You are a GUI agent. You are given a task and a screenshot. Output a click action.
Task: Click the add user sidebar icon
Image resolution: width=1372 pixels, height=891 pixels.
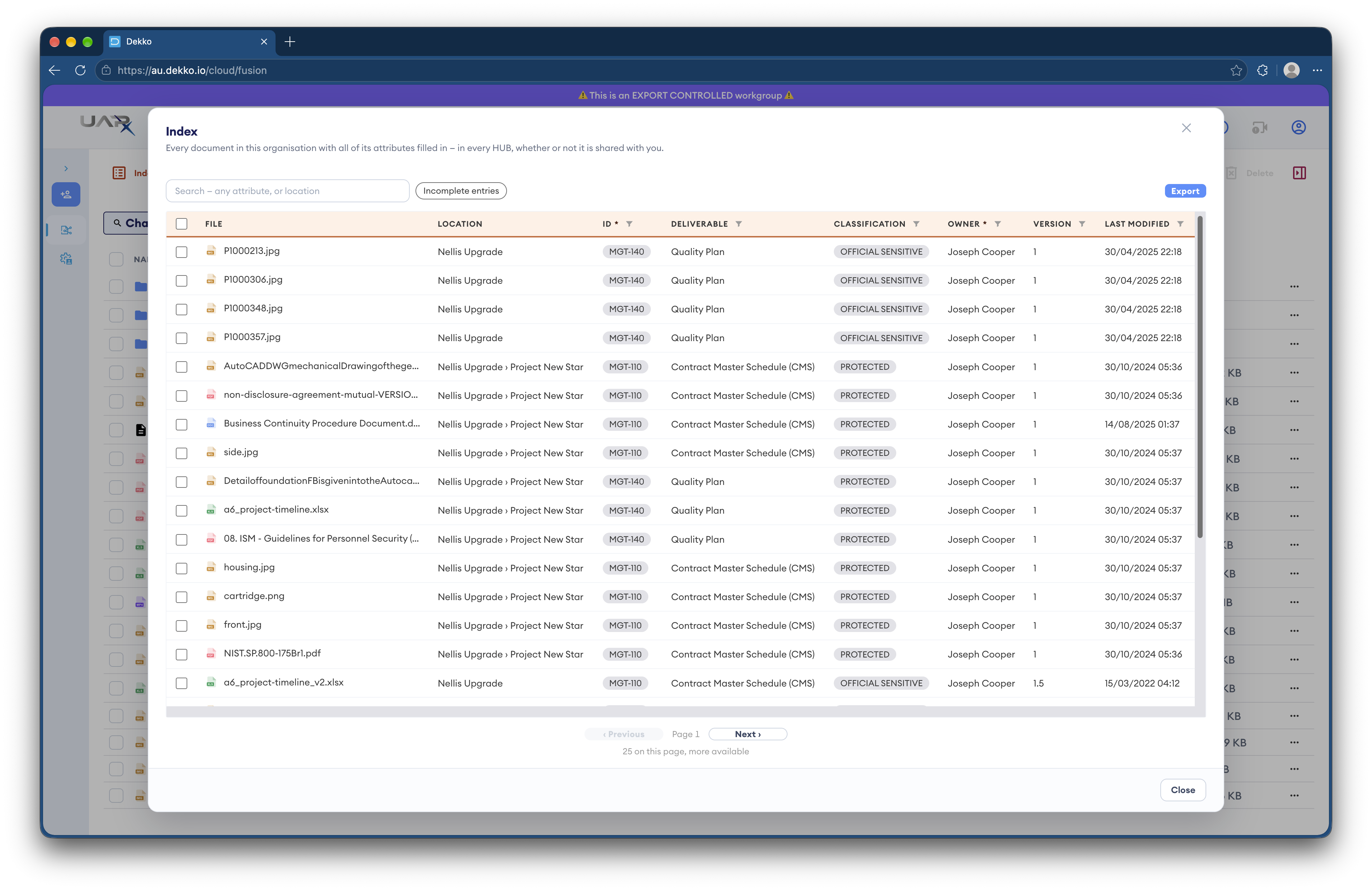coord(66,195)
